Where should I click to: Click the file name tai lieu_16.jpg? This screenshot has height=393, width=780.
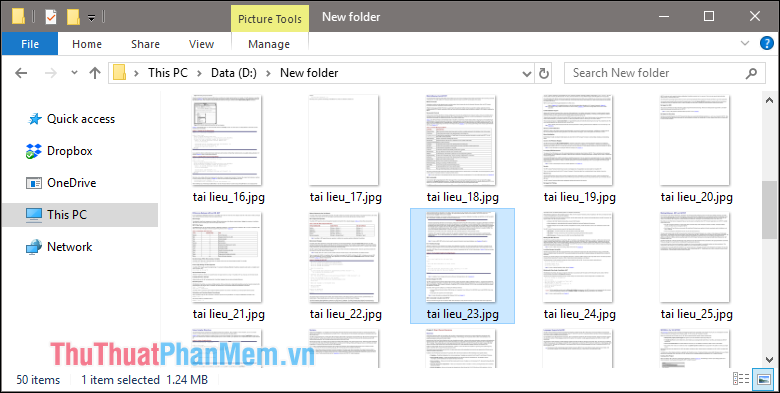[229, 197]
